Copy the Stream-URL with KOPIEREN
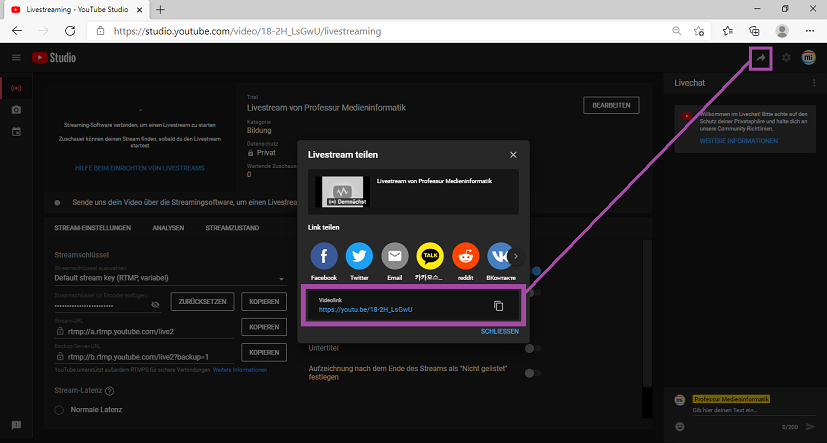 [264, 327]
